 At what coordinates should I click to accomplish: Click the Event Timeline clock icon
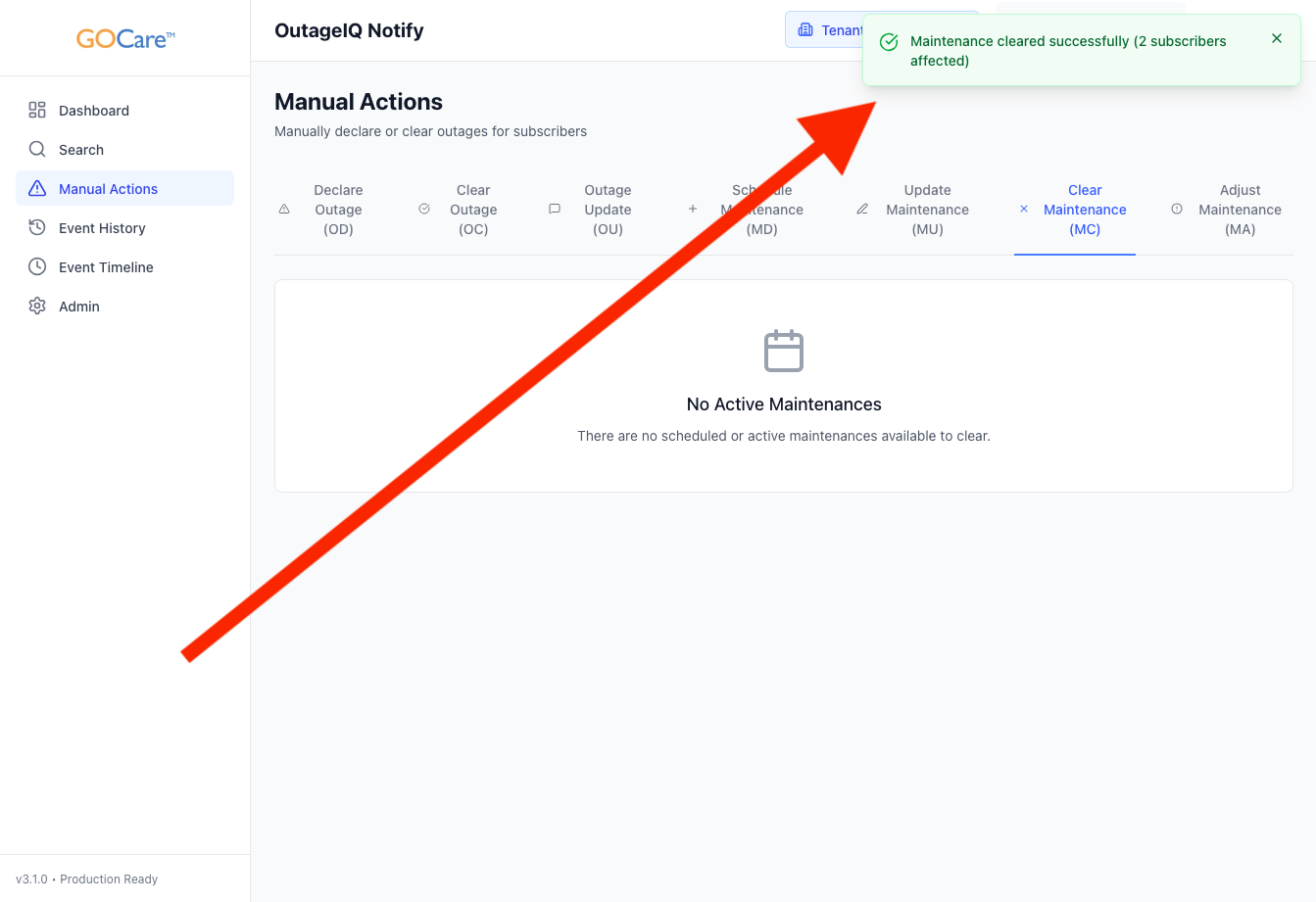(37, 266)
